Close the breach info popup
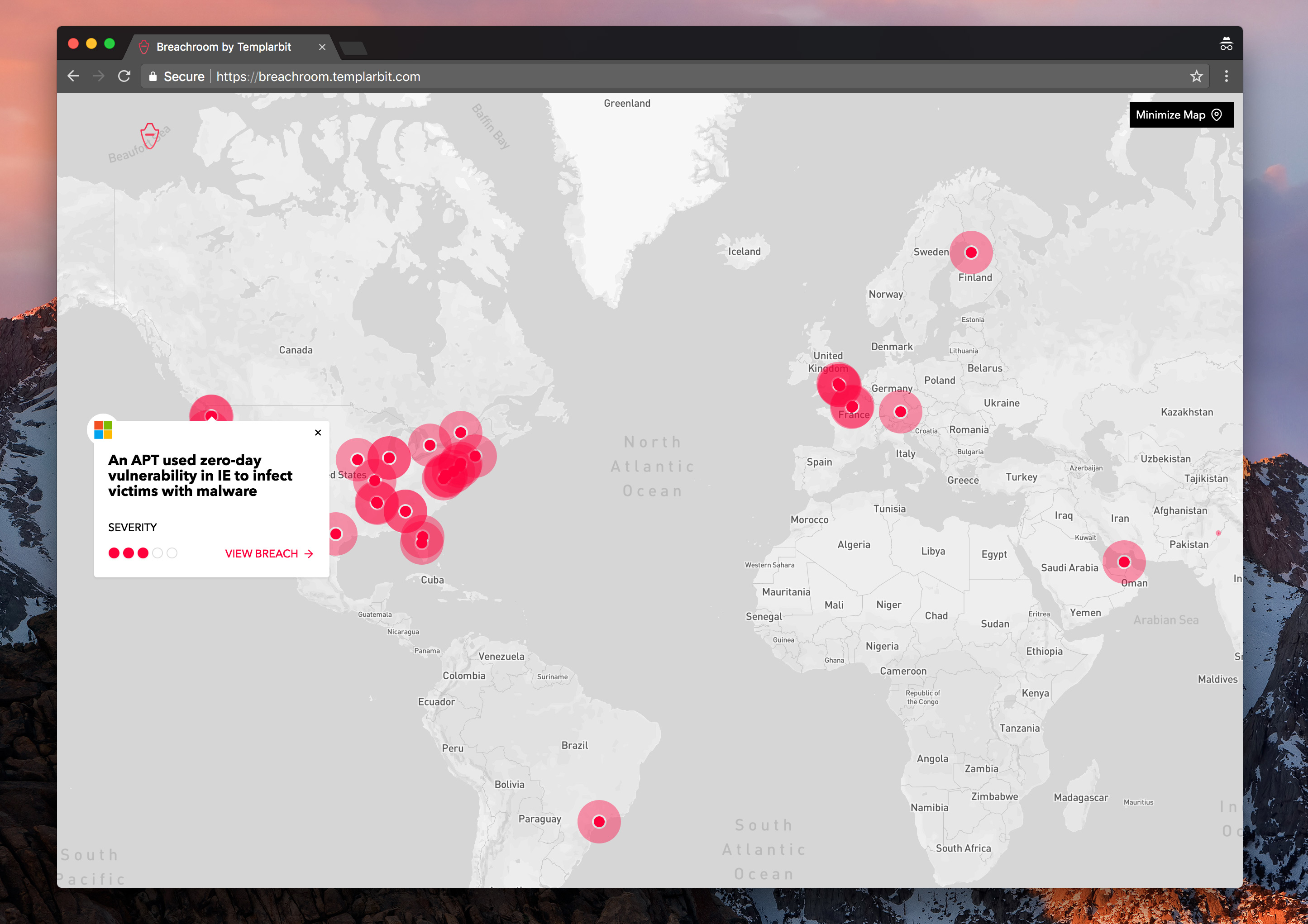This screenshot has height=924, width=1308. 318,433
